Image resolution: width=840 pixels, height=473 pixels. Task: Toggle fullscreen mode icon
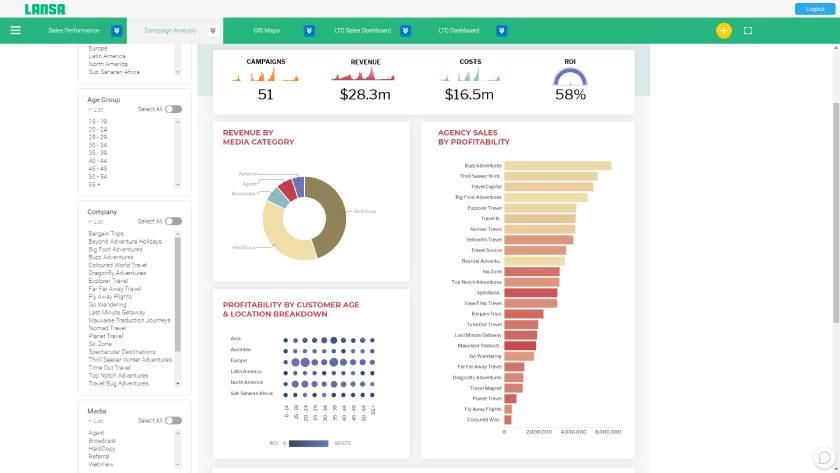pos(748,31)
